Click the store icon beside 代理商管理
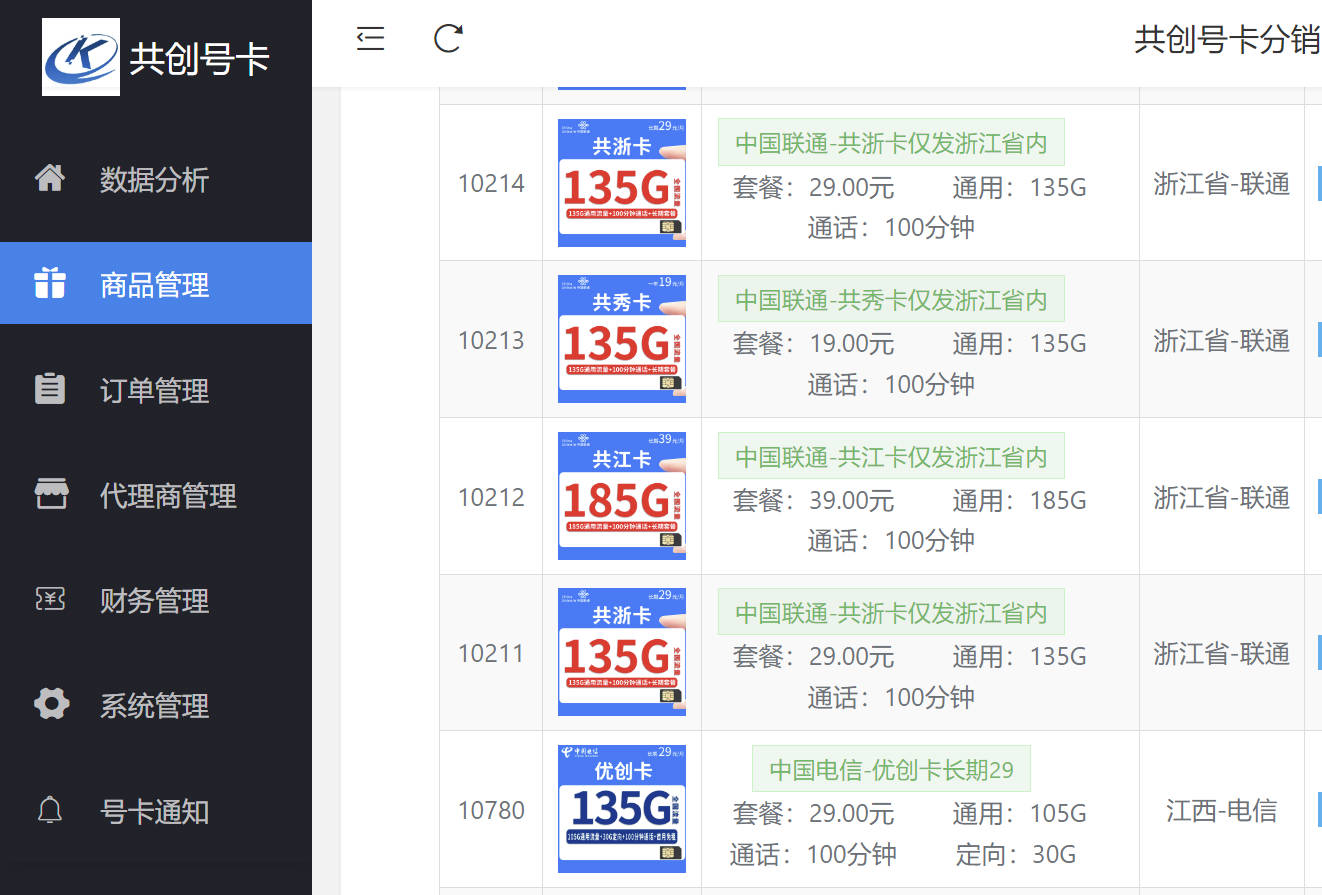Viewport: 1322px width, 895px height. pyautogui.click(x=50, y=494)
